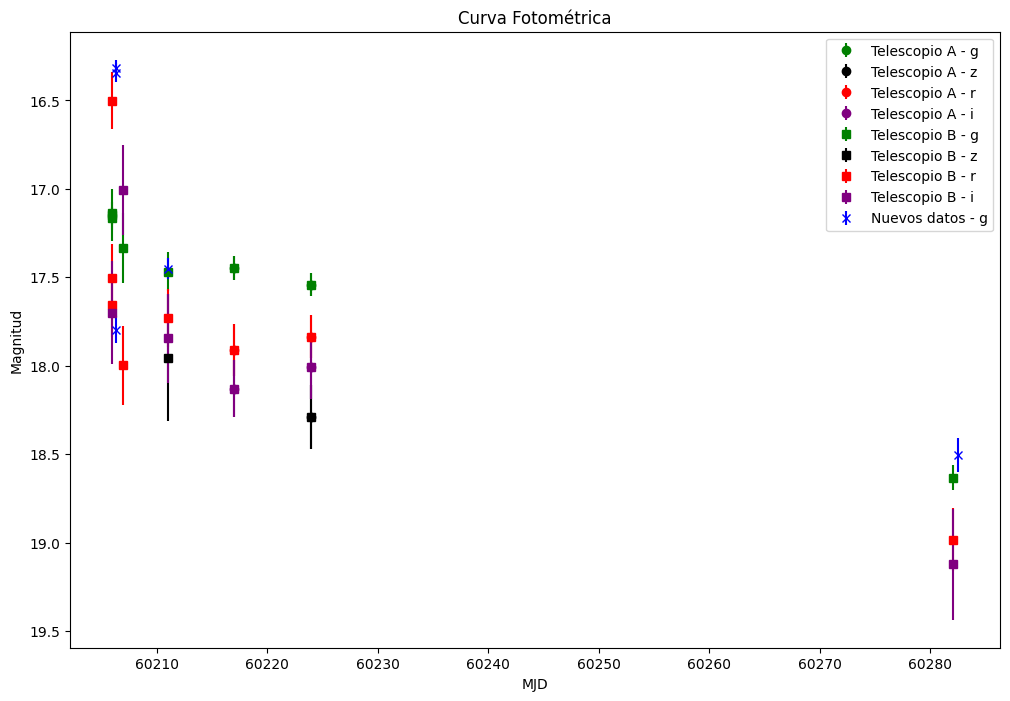Click the green circle marker for Telescopio A - g

pos(846,51)
